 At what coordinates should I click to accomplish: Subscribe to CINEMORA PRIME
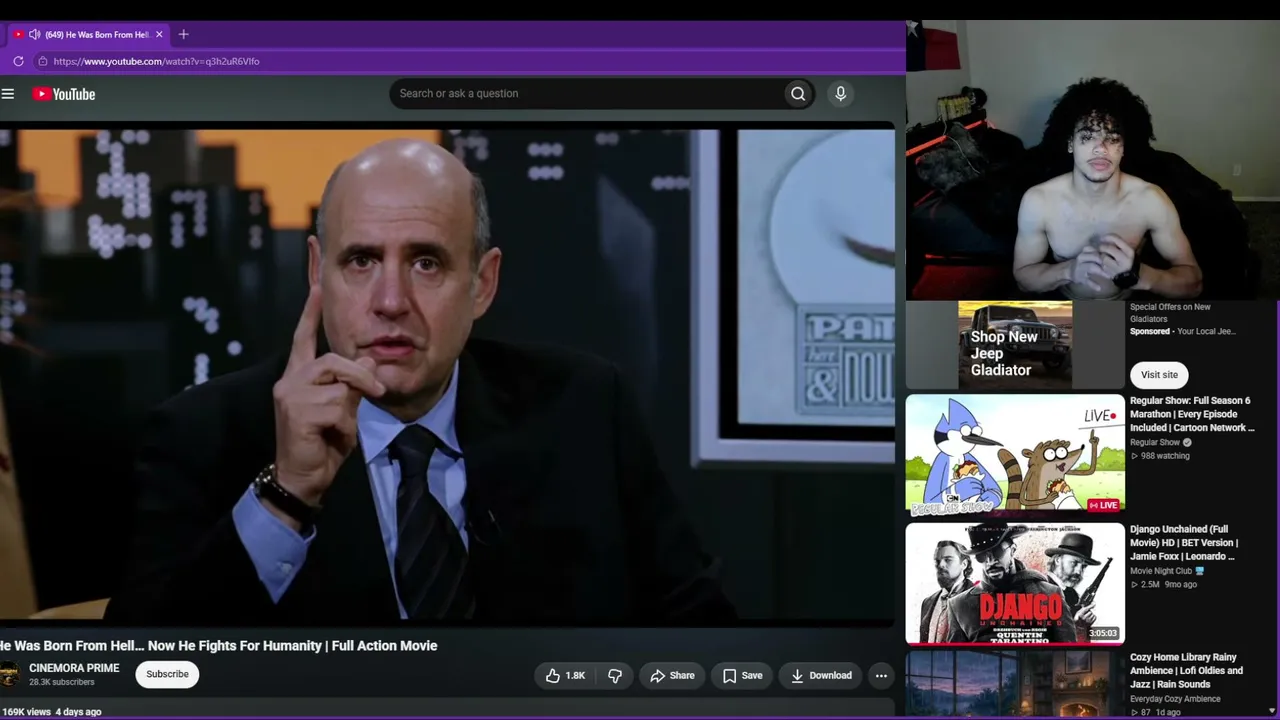click(167, 674)
